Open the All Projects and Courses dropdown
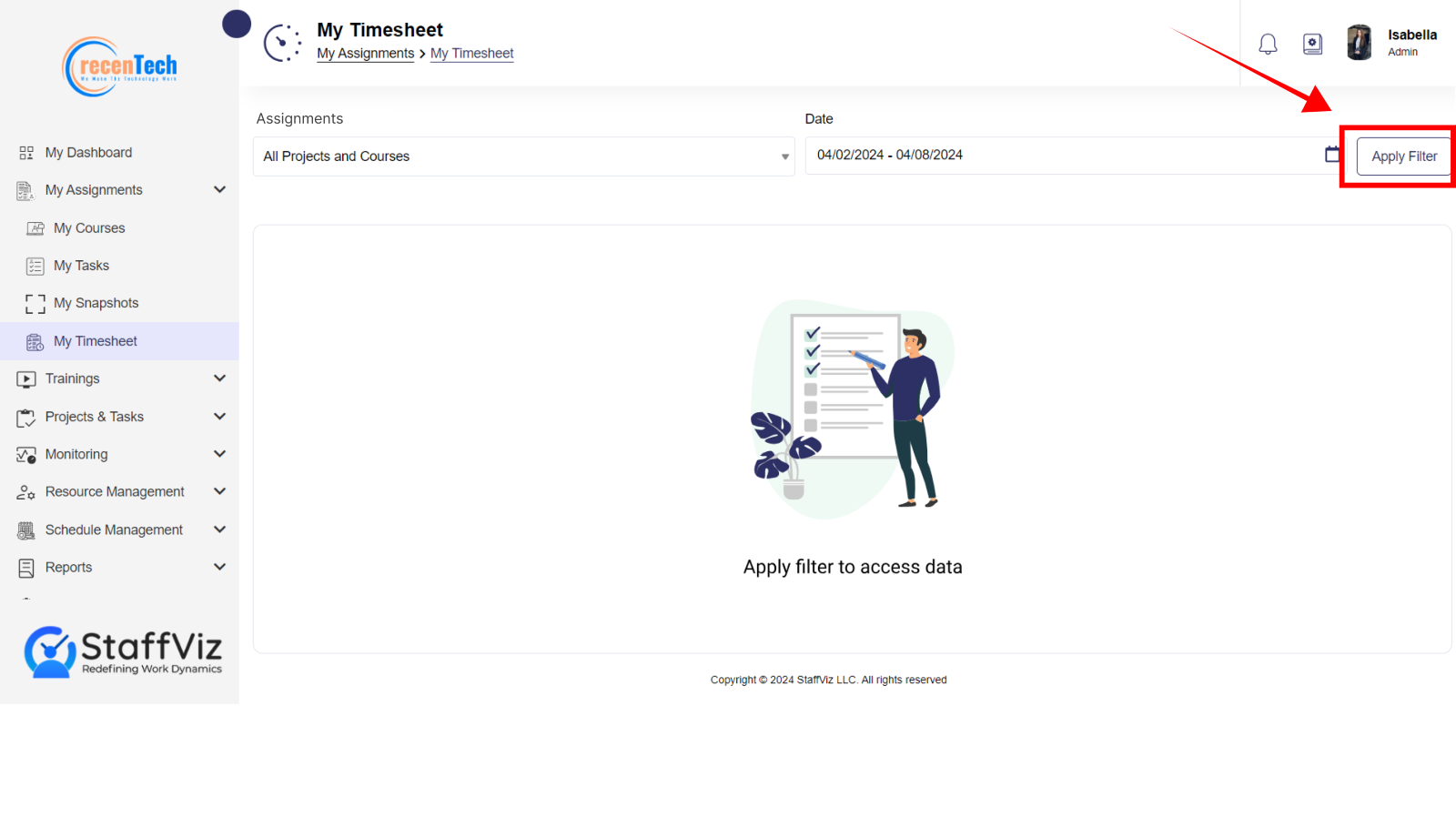 click(x=524, y=156)
